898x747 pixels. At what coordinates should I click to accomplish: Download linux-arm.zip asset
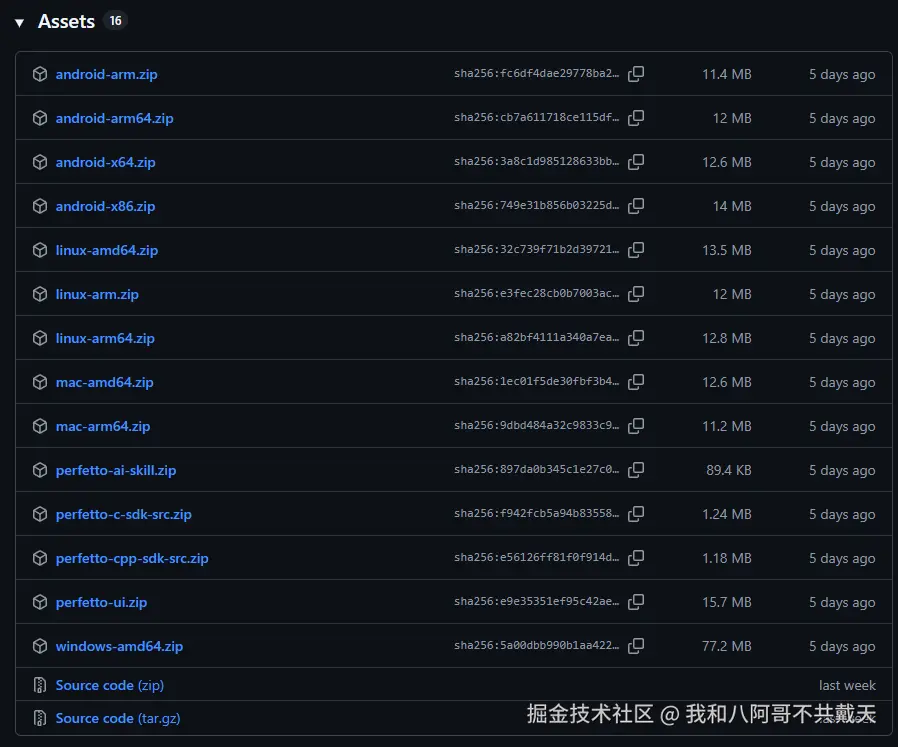97,294
